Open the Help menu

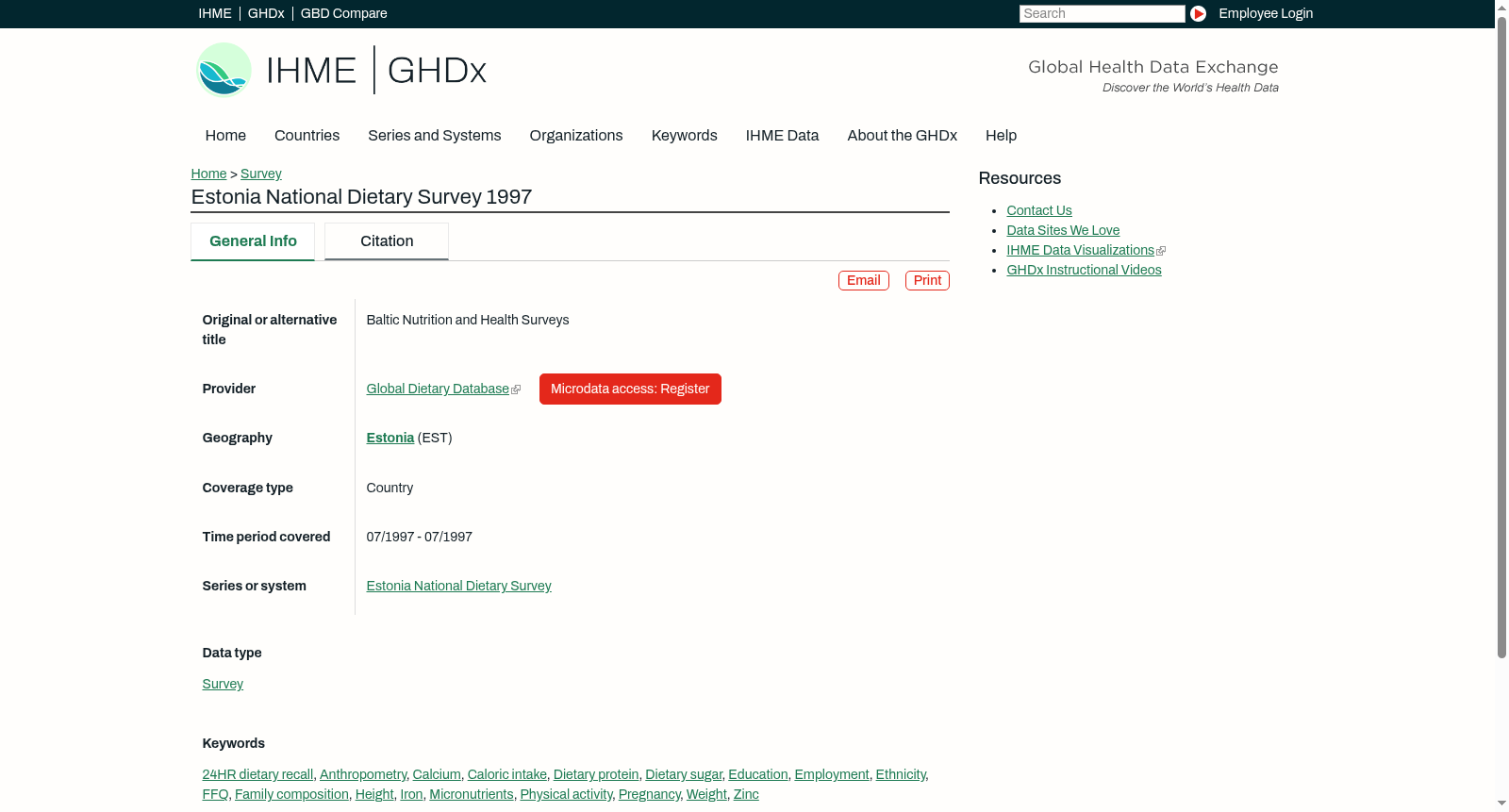coord(1002,136)
